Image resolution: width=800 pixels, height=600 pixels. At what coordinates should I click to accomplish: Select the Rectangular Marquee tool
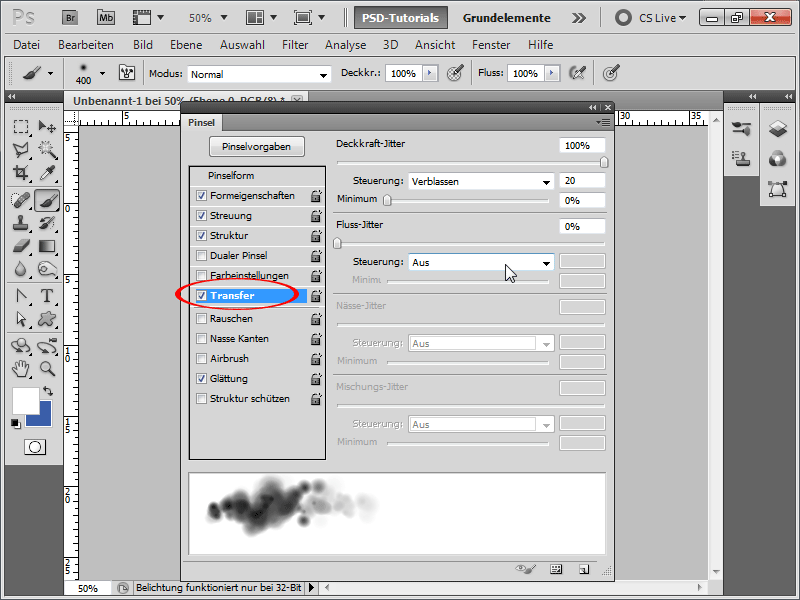click(20, 126)
